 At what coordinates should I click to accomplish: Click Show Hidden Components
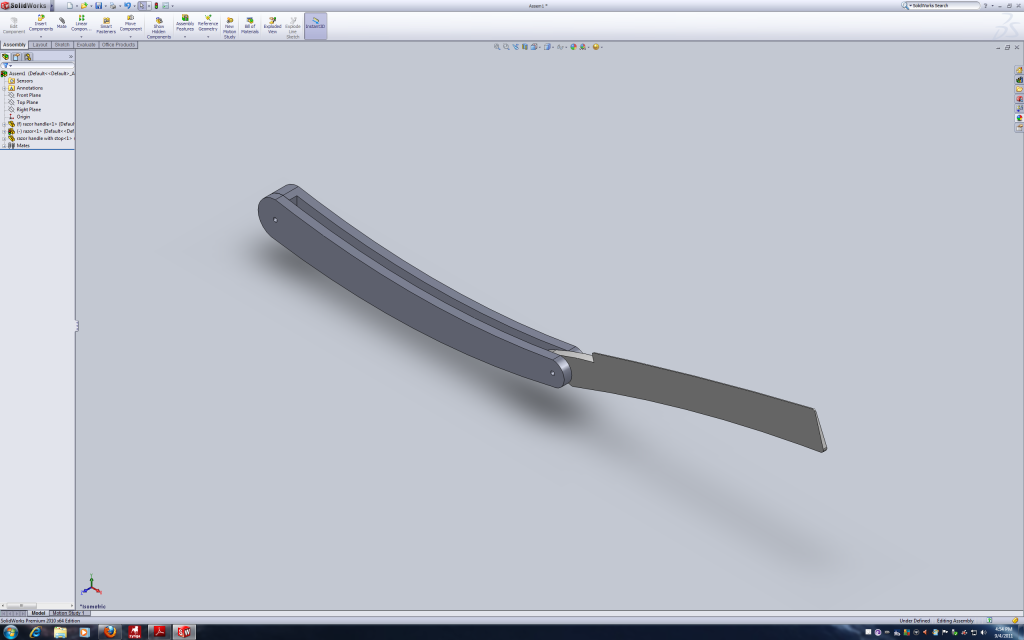click(159, 27)
